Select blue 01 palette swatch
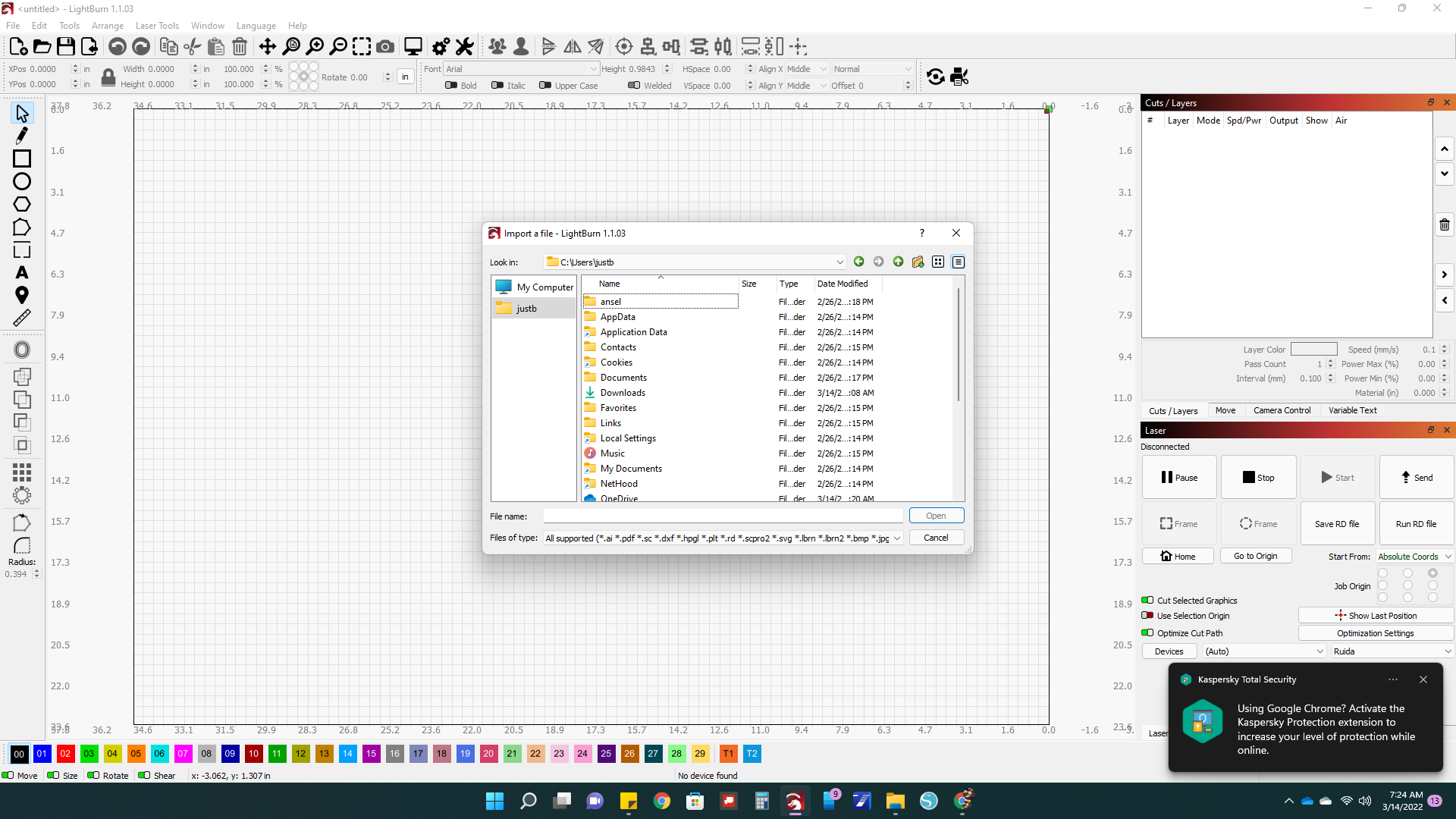The height and width of the screenshot is (819, 1456). click(42, 754)
